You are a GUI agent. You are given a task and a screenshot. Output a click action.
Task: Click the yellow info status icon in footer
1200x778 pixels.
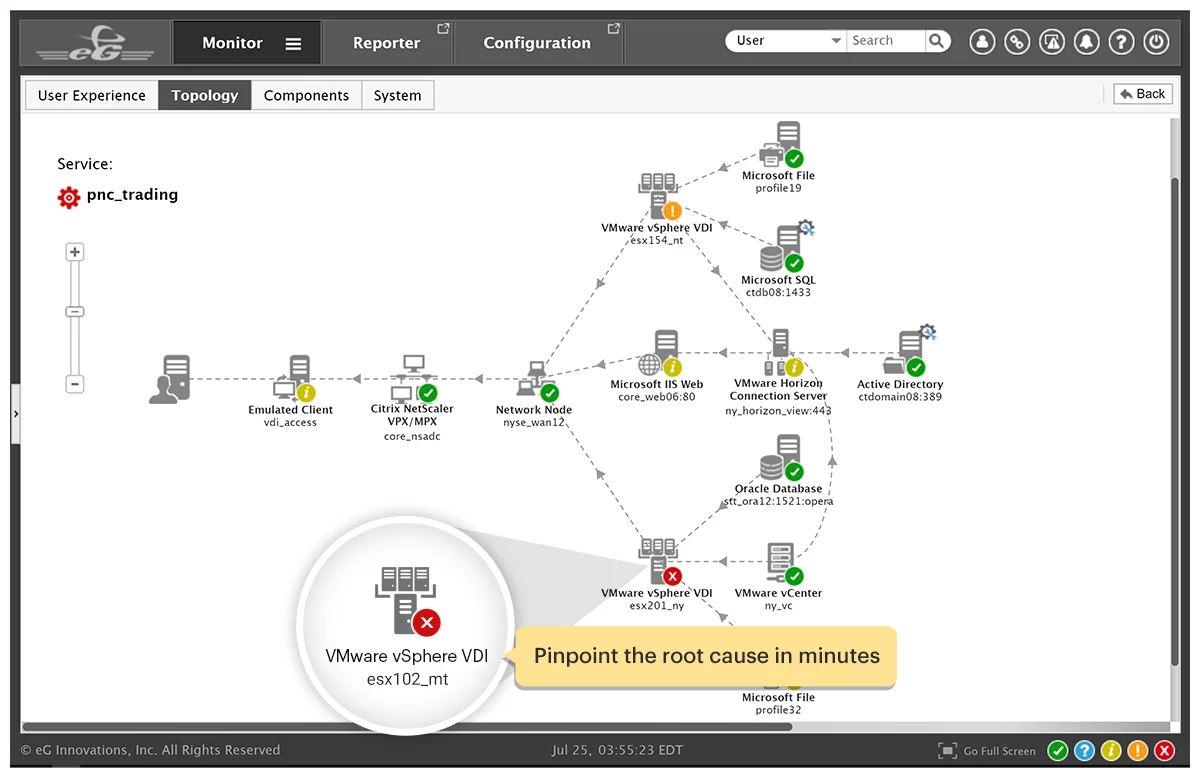click(1111, 751)
